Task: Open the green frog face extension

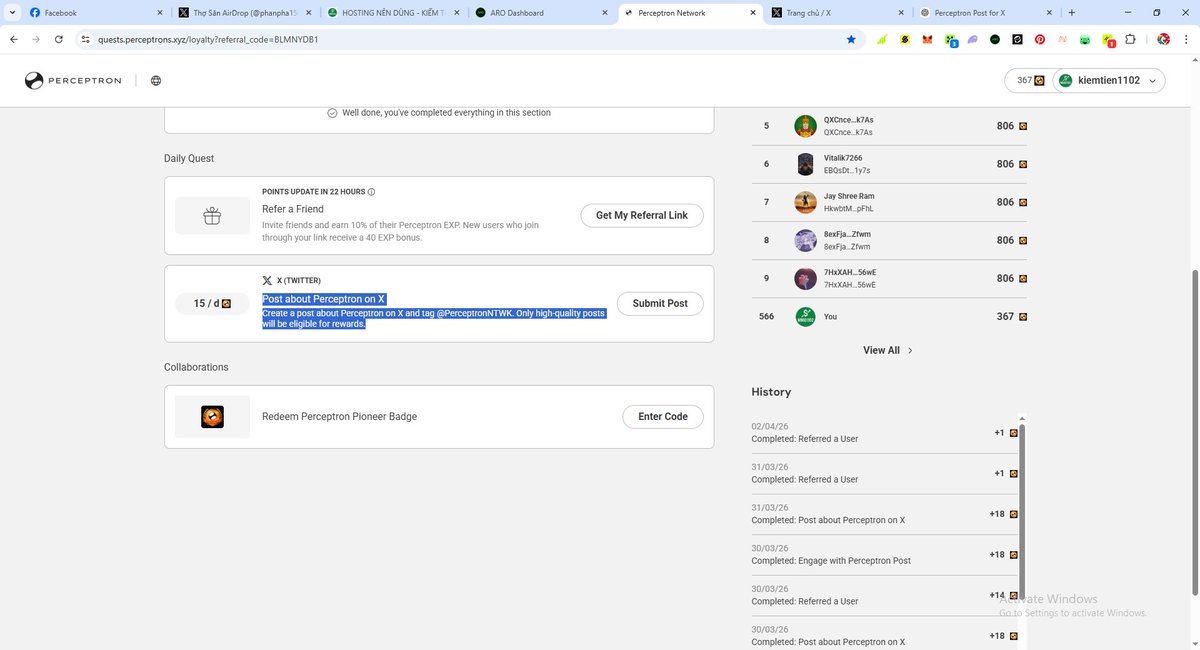Action: (1085, 40)
